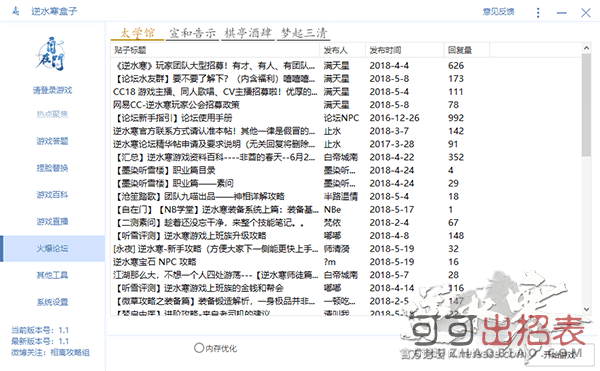This screenshot has height=371, width=600.
Task: Open post 【论坛水友群】要不要了解下
Action: point(215,79)
